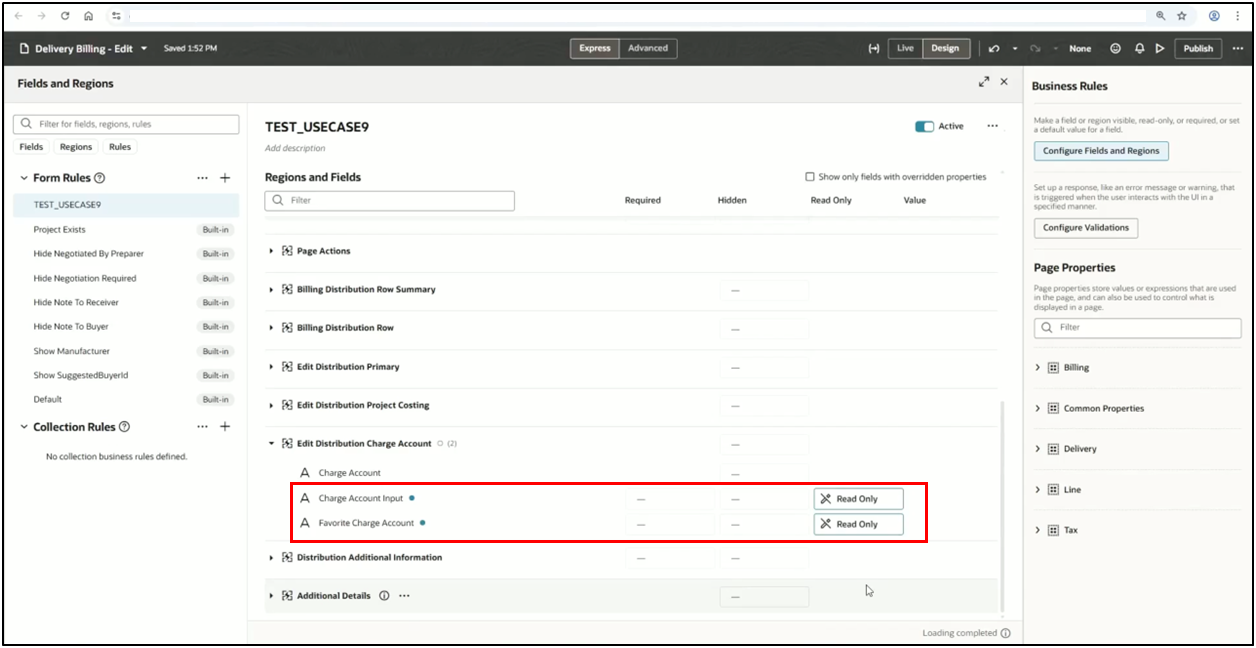The image size is (1256, 648).
Task: Click the Configure Validations button
Action: 1085,228
